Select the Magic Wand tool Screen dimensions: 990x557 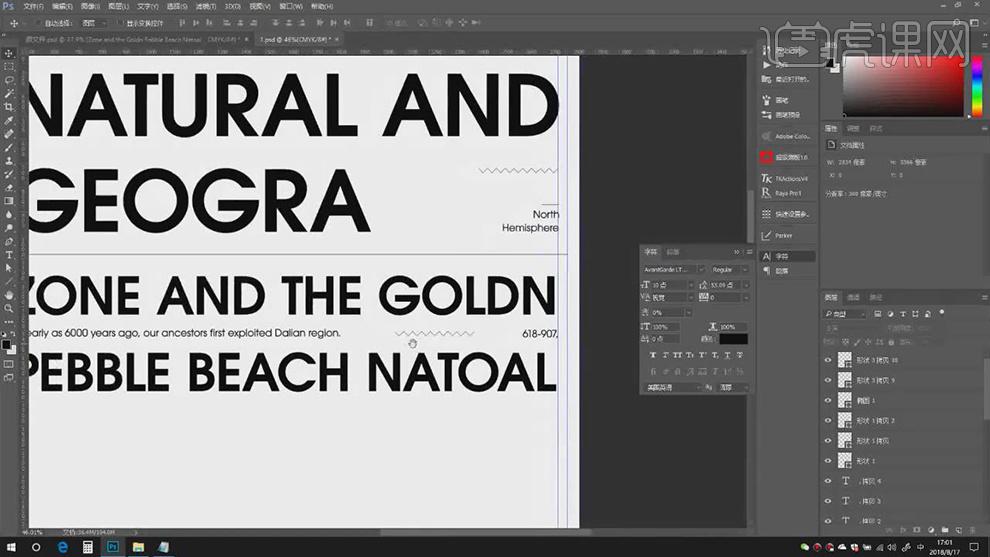[x=9, y=93]
